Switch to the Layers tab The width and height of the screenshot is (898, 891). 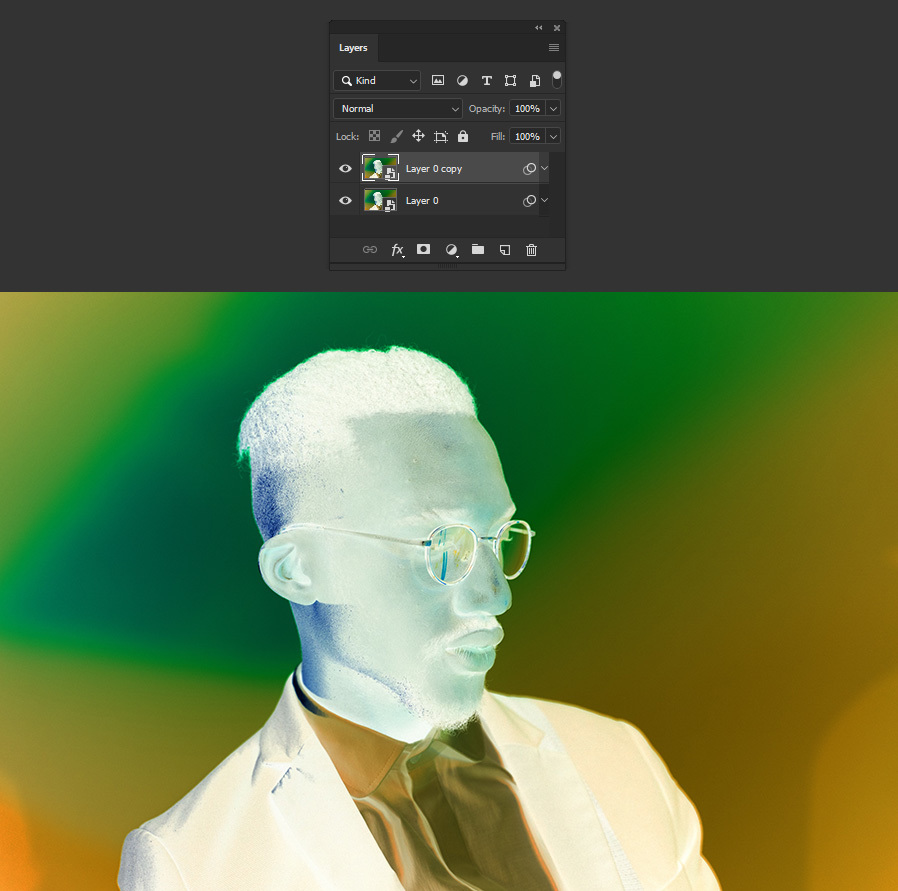tap(353, 48)
